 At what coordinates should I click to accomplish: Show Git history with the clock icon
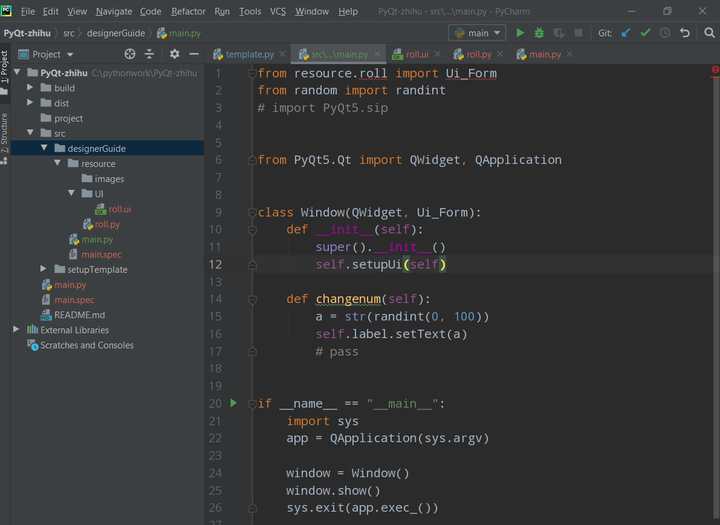point(665,33)
